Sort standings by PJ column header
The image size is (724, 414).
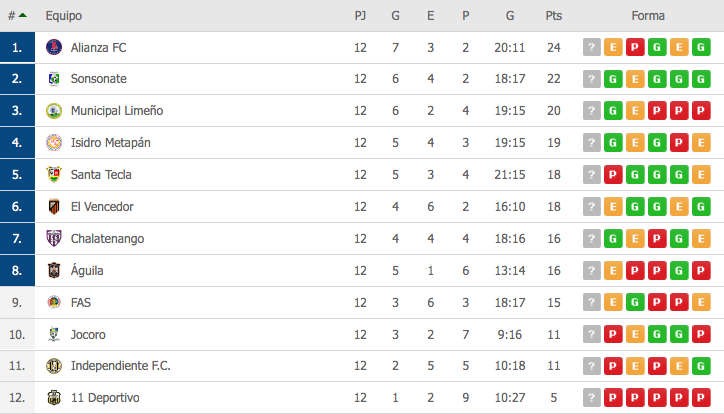point(360,16)
